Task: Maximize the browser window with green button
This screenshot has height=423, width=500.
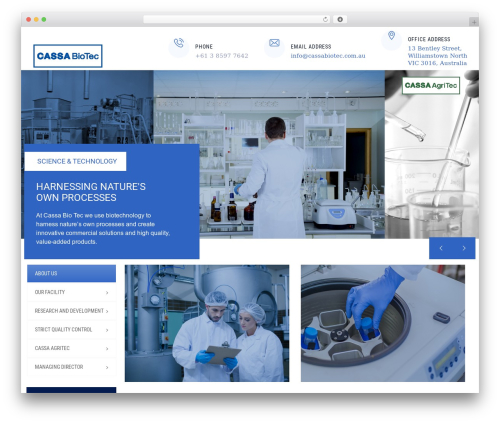Action: tap(44, 20)
